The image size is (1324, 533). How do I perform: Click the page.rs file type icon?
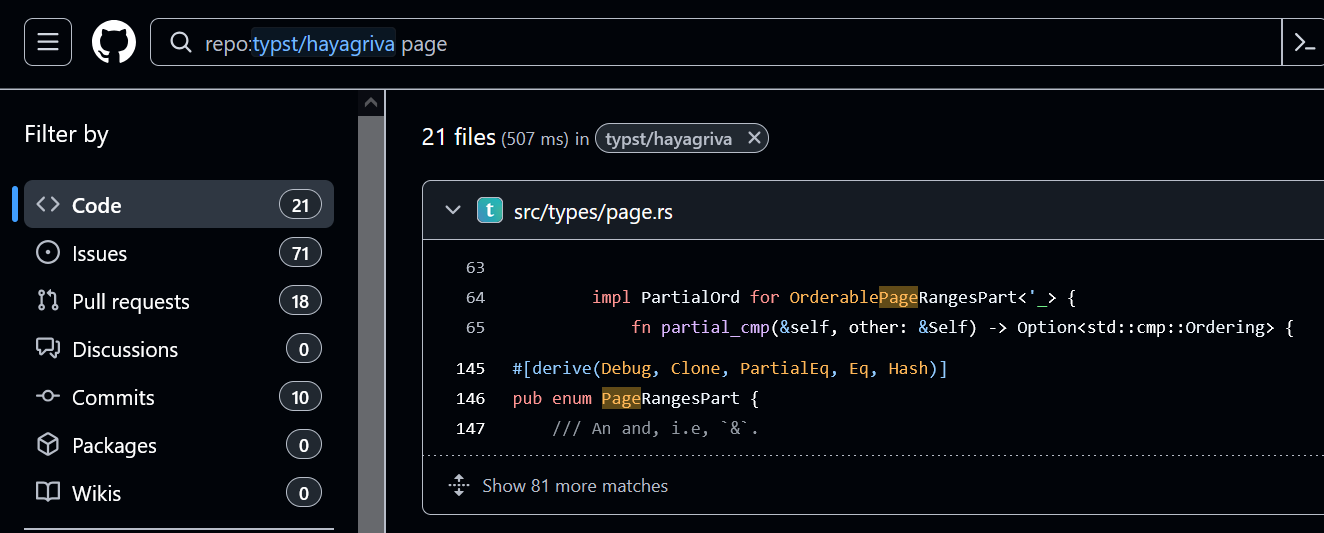[490, 210]
